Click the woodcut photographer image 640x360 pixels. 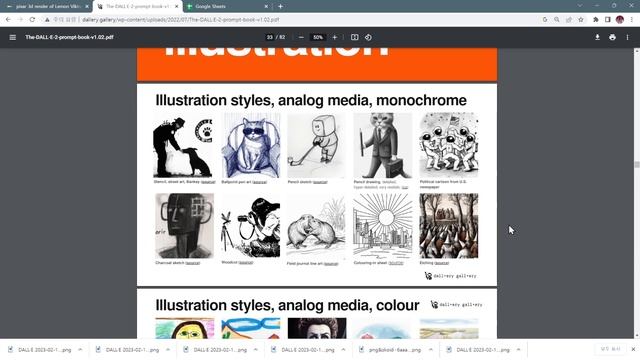pyautogui.click(x=251, y=226)
